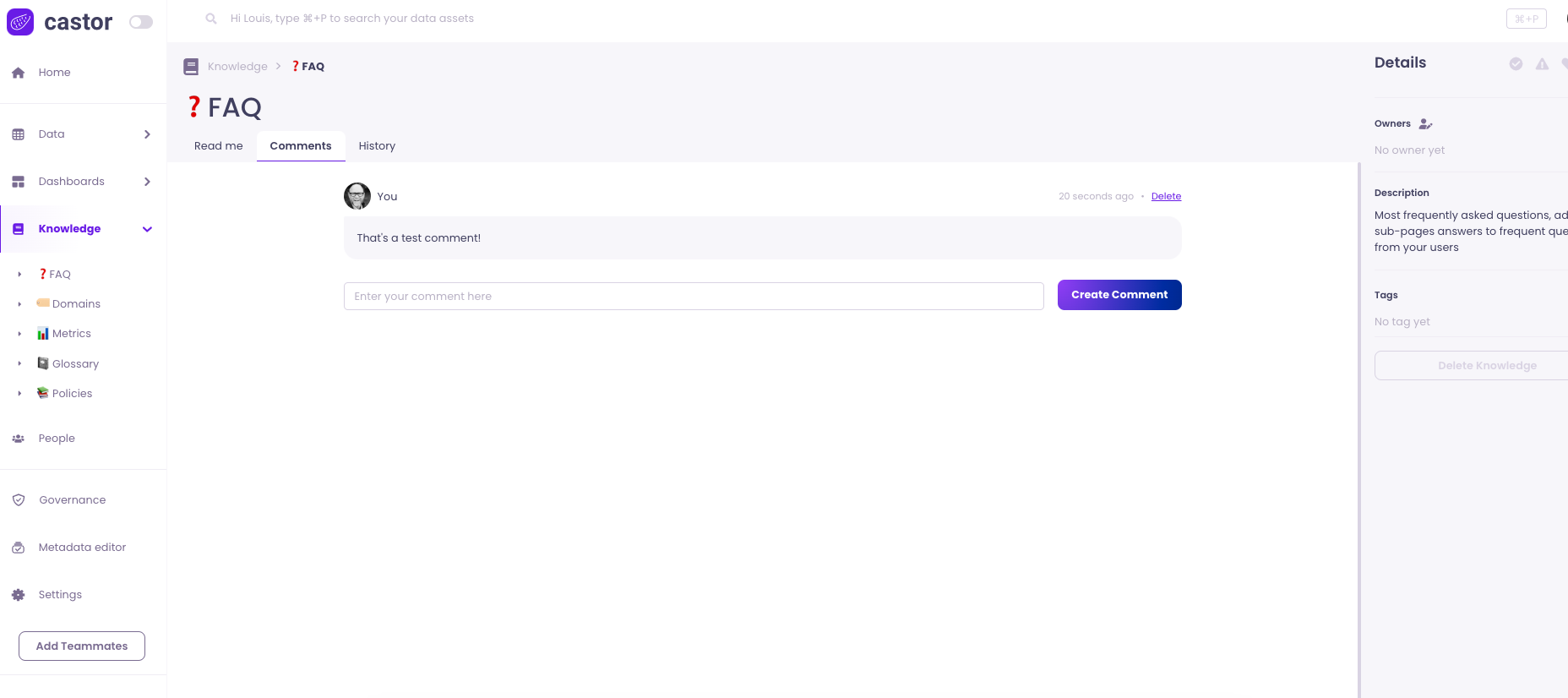
Task: Click the warning triangle icon in Details
Action: click(1542, 64)
